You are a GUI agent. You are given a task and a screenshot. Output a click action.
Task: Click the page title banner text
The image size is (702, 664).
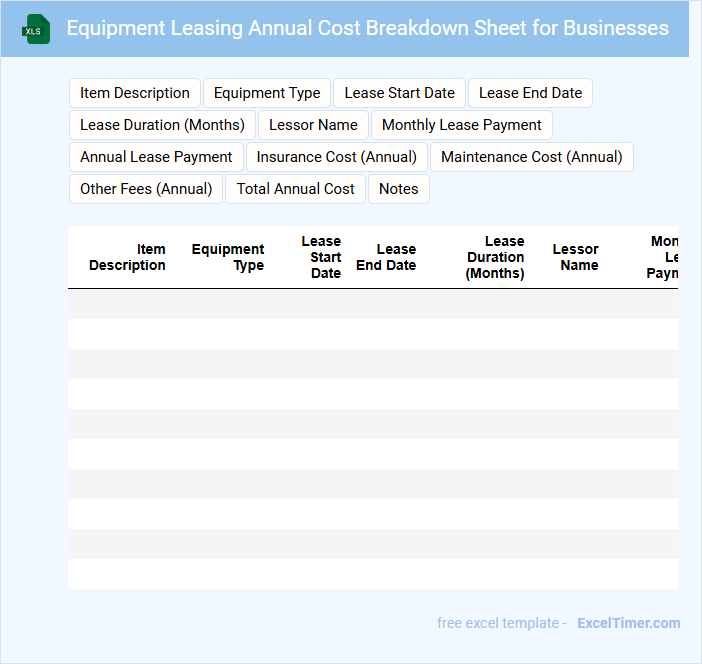[x=367, y=28]
